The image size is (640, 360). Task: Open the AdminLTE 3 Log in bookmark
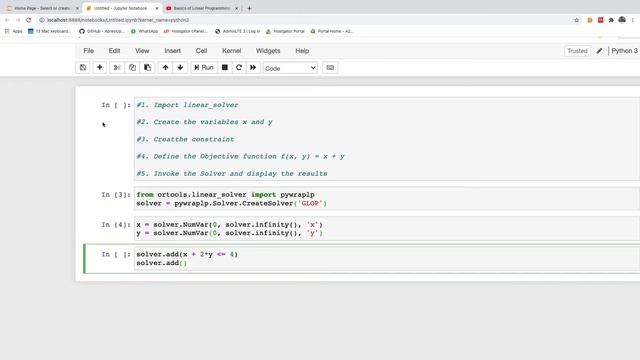pyautogui.click(x=237, y=31)
